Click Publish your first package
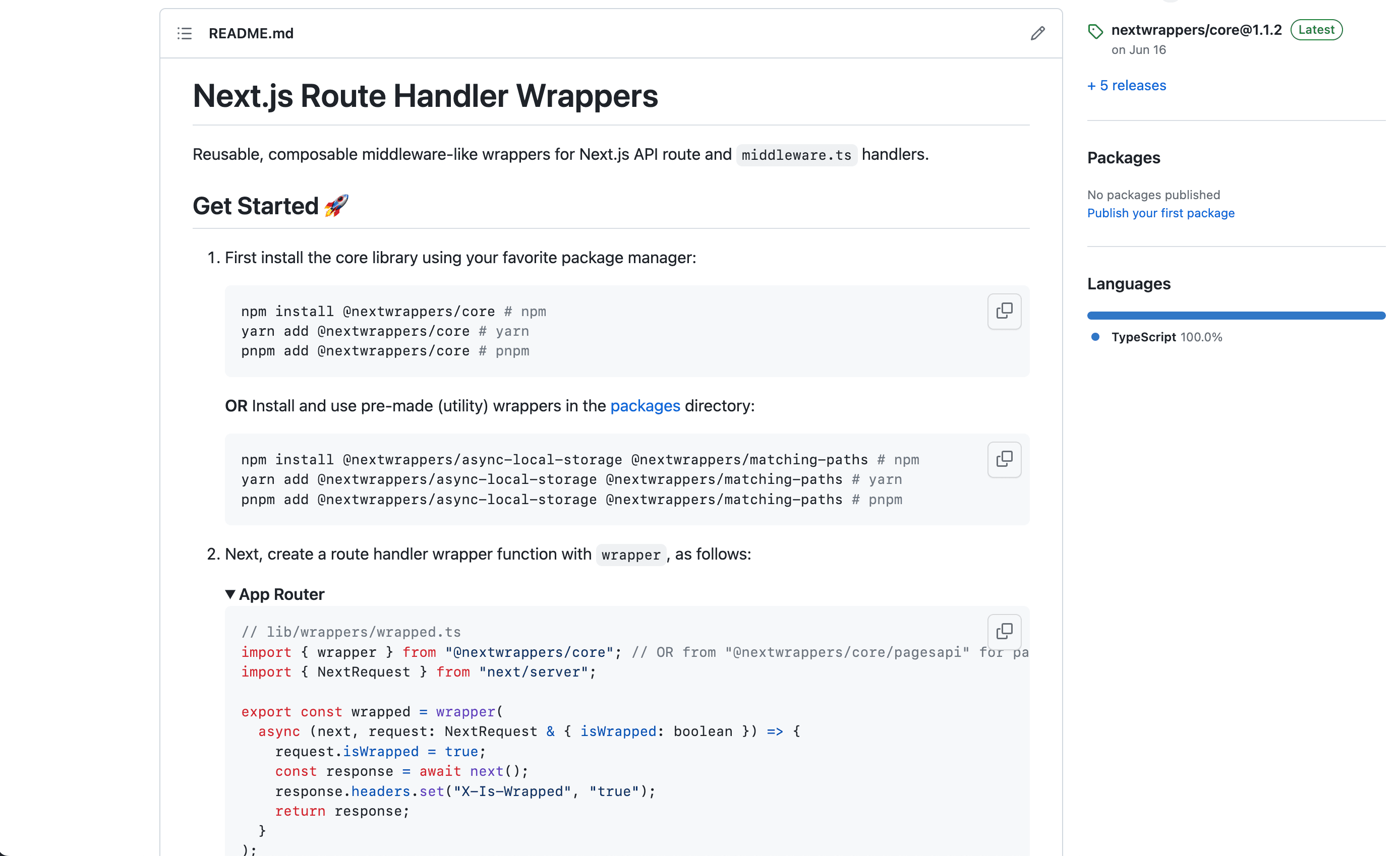The height and width of the screenshot is (856, 1400). 1161,213
